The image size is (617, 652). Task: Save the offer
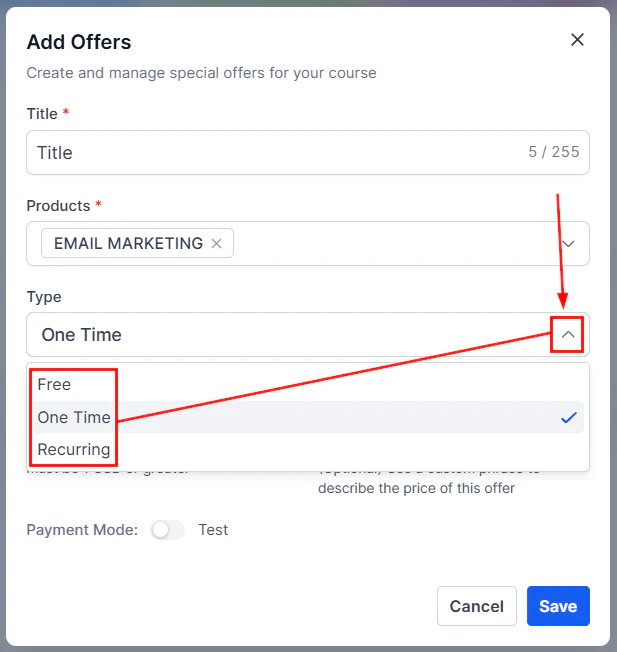558,606
